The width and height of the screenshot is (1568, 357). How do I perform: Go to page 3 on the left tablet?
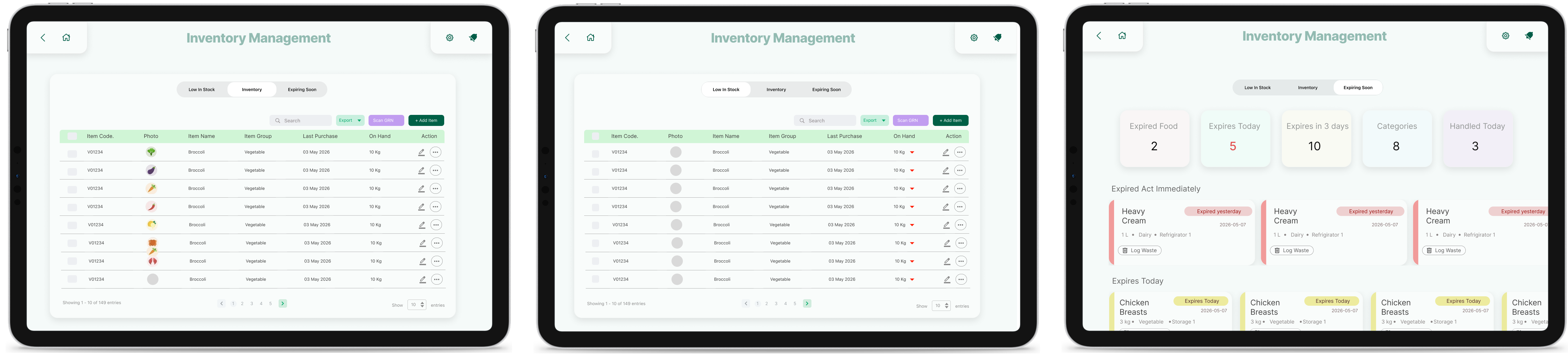(x=251, y=303)
